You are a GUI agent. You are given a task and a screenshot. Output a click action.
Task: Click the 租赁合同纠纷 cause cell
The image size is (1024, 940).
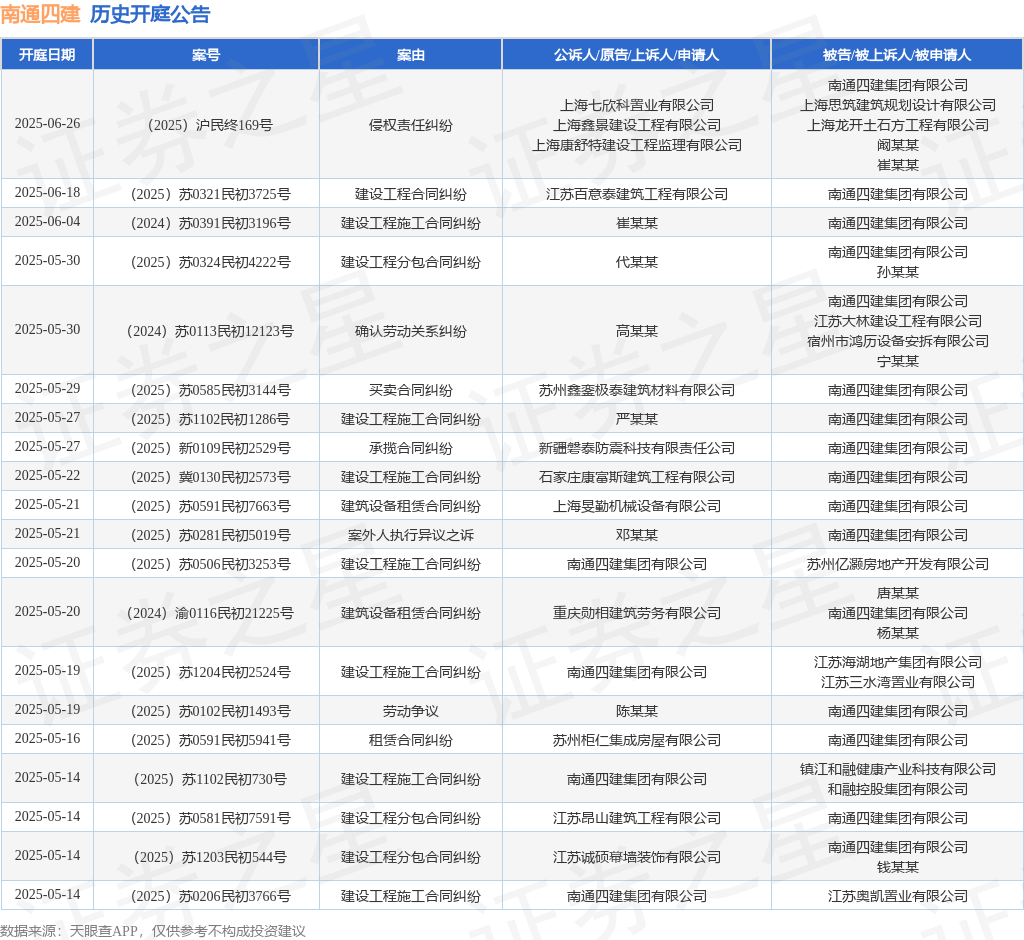[x=410, y=740]
